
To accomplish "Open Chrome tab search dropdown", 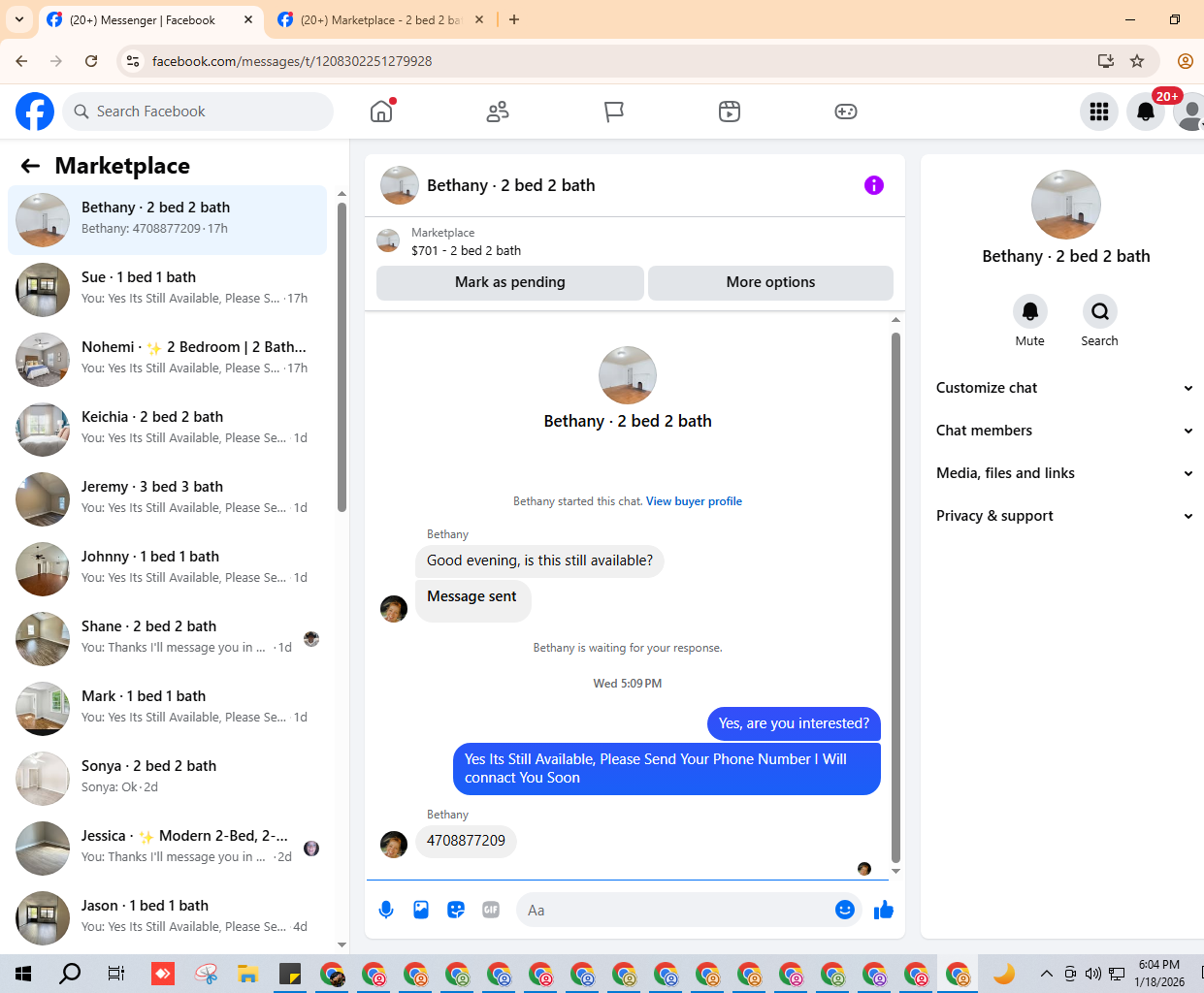I will point(18,19).
